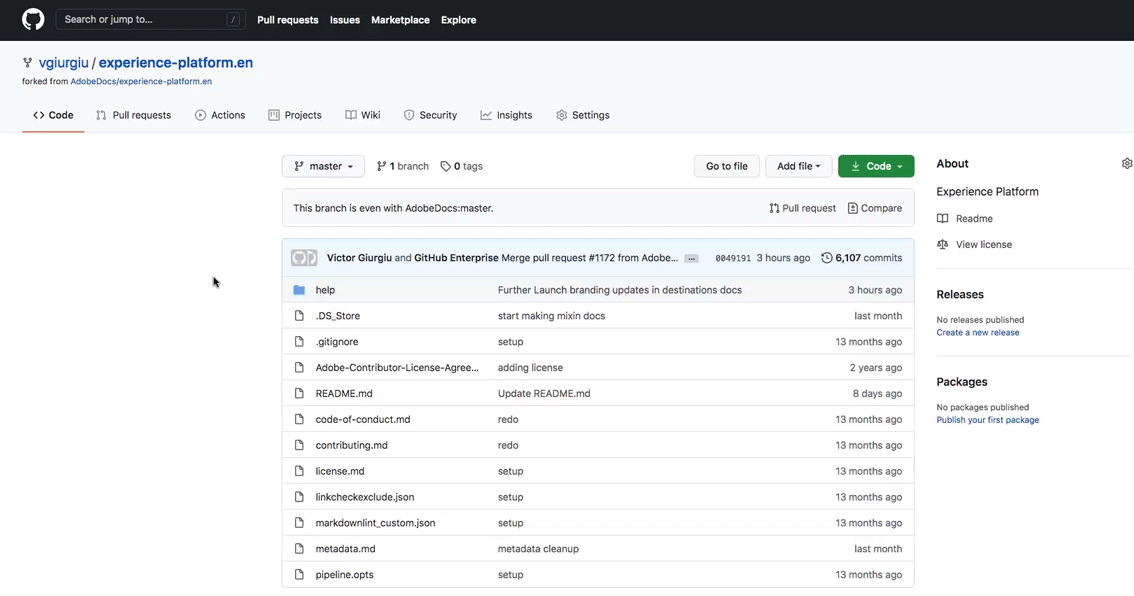Click the commit history clock icon

tap(827, 258)
